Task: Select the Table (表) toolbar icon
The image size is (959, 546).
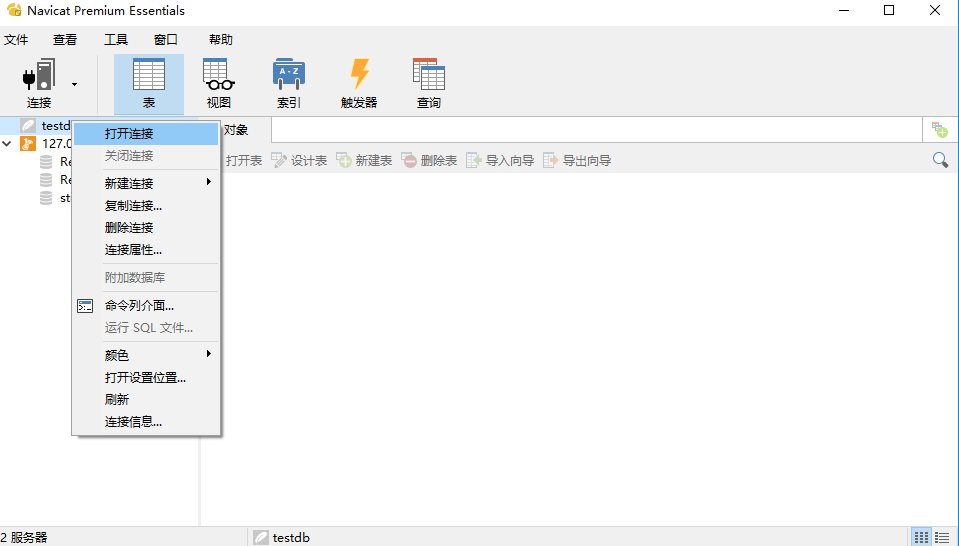Action: click(x=149, y=84)
